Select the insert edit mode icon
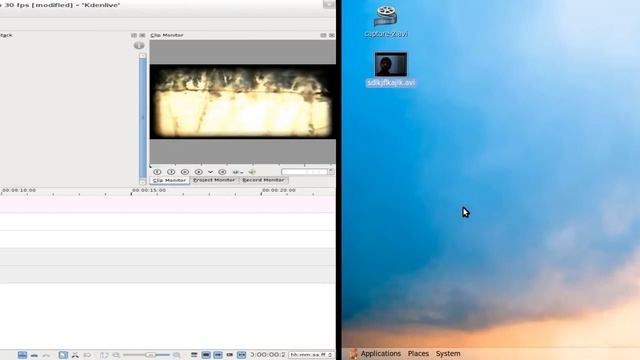Viewport: 640px width, 360px height. pos(46,355)
